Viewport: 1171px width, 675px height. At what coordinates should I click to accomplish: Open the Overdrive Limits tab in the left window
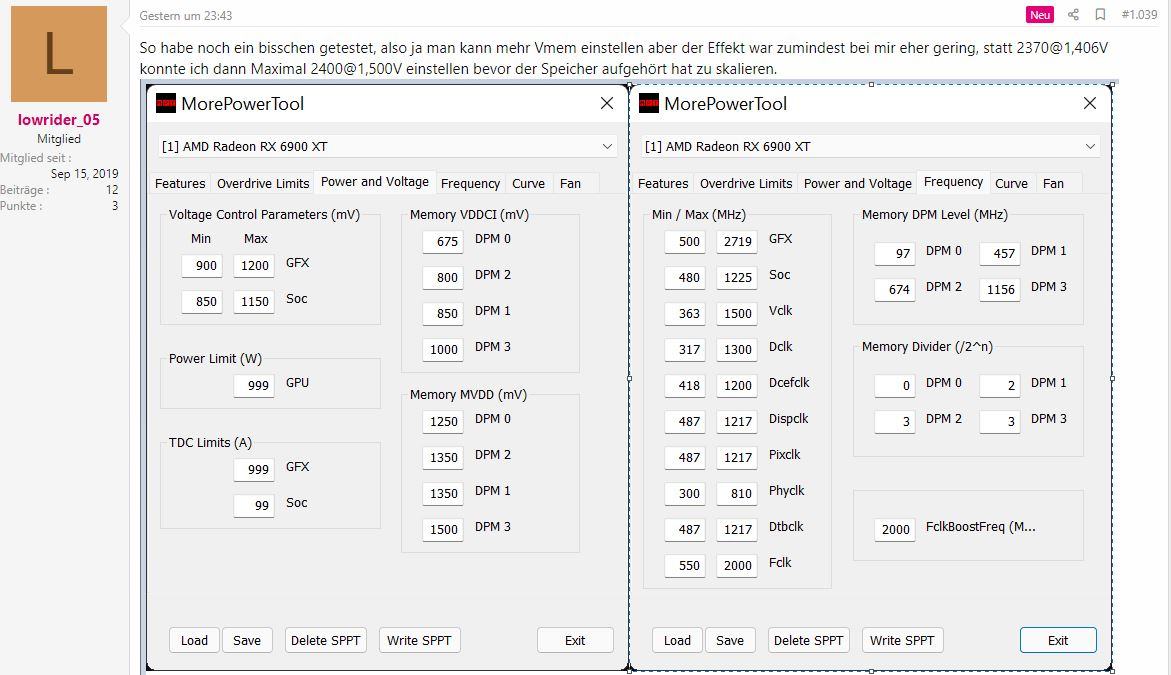(263, 184)
